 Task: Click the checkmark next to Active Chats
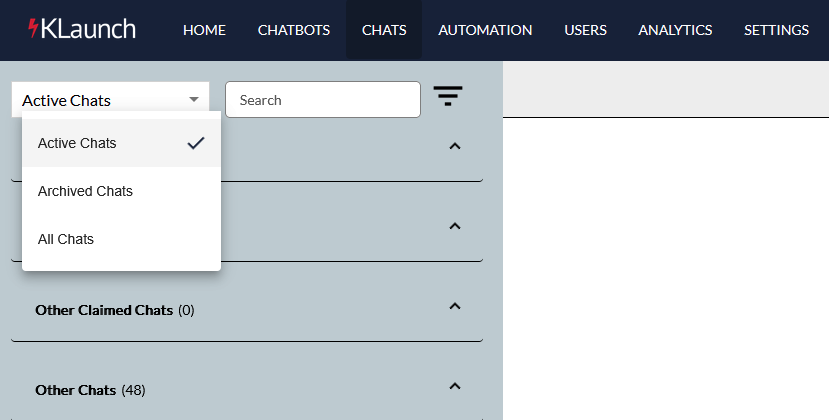(196, 143)
